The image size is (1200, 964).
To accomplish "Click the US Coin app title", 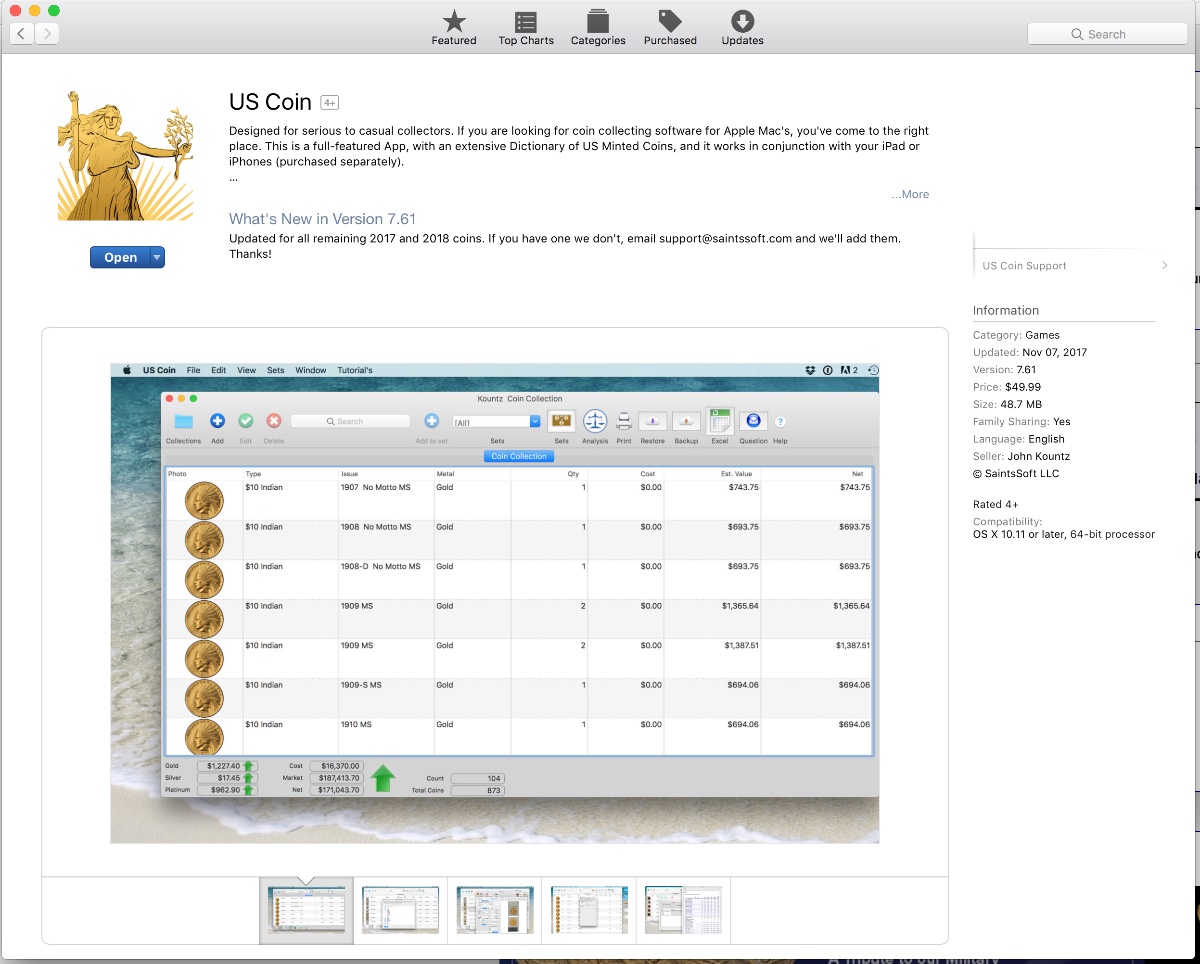I will pyautogui.click(x=271, y=102).
